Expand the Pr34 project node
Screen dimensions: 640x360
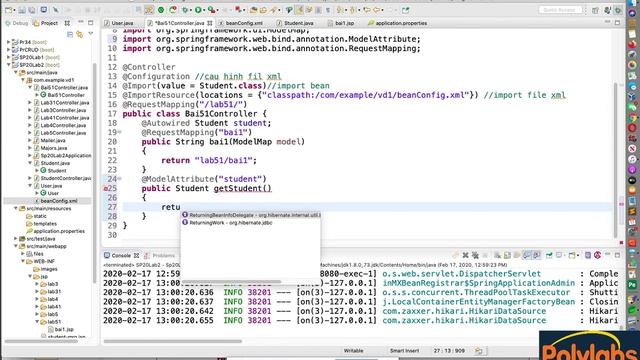pyautogui.click(x=9, y=42)
